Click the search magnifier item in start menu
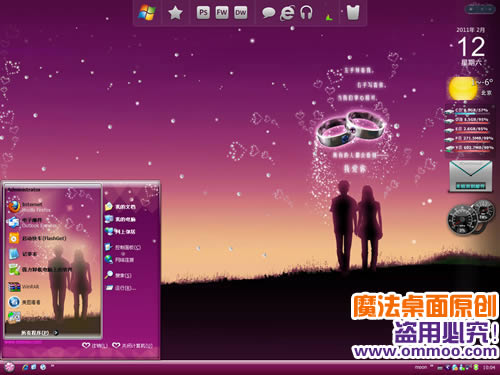 click(x=118, y=275)
